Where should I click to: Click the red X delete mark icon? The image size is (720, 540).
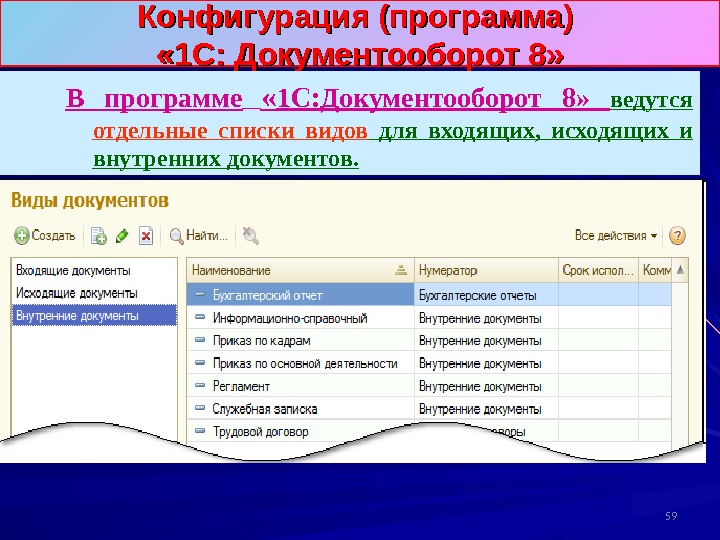(x=146, y=236)
